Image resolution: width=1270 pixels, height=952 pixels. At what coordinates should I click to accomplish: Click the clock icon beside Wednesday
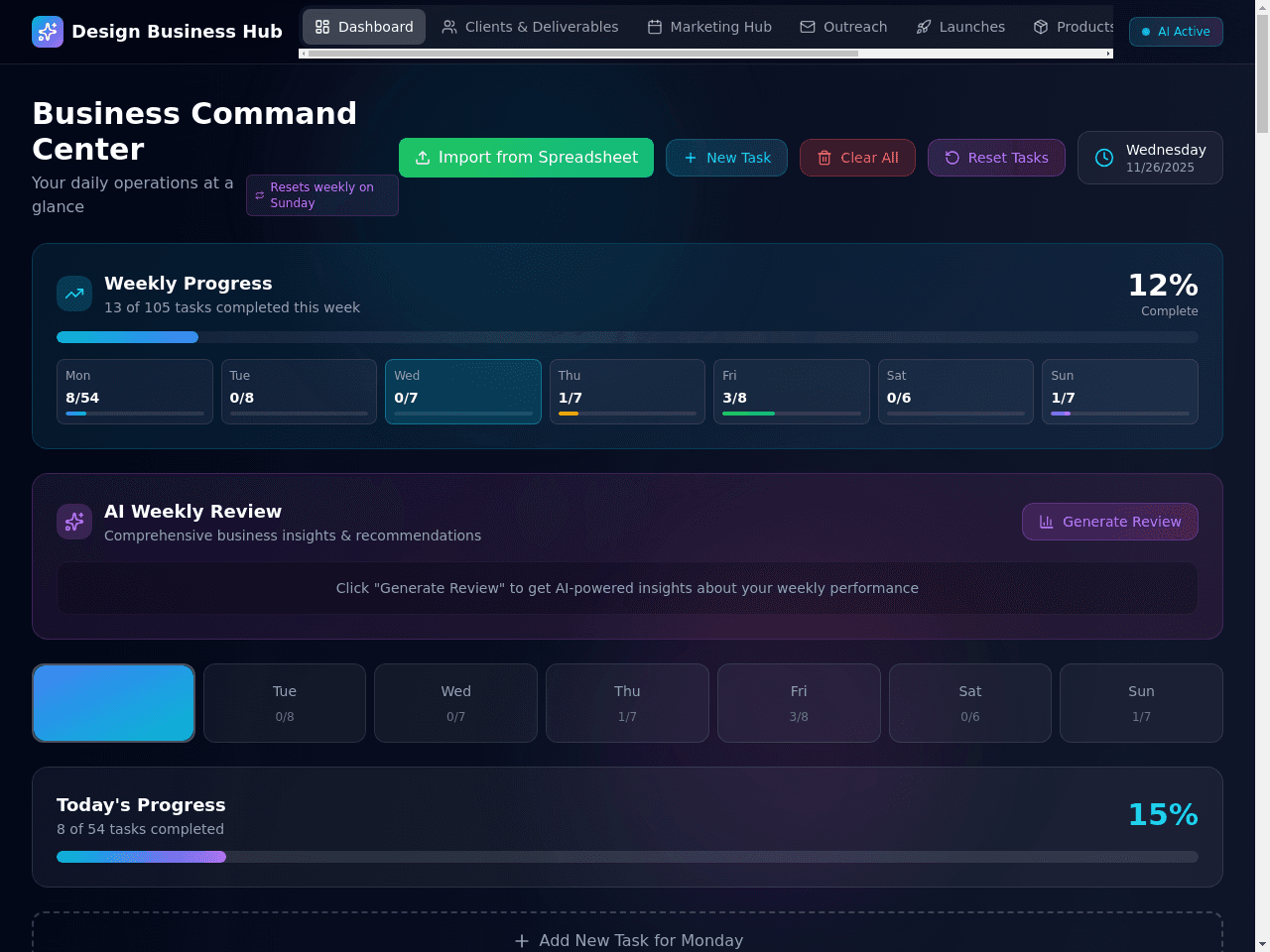(x=1104, y=158)
